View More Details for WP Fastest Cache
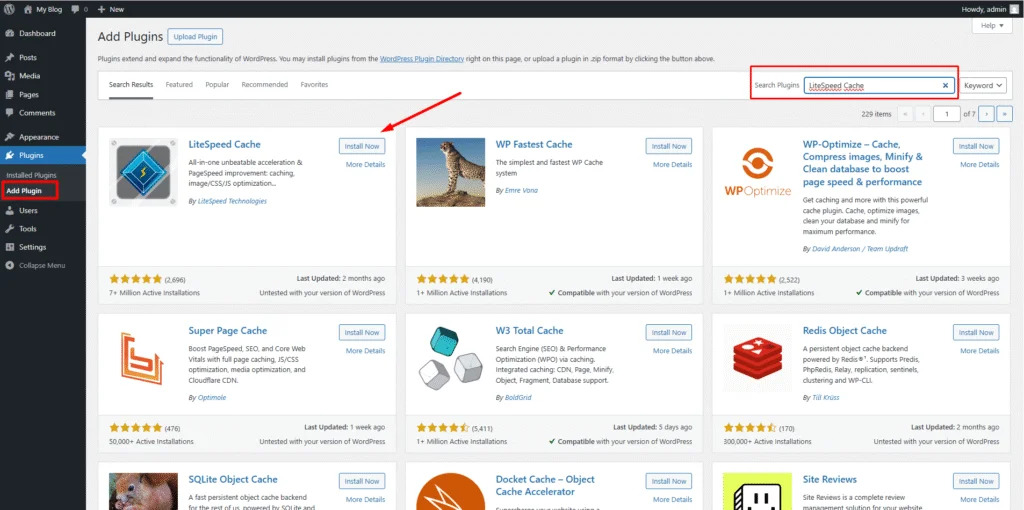The width and height of the screenshot is (1024, 510). (x=673, y=165)
